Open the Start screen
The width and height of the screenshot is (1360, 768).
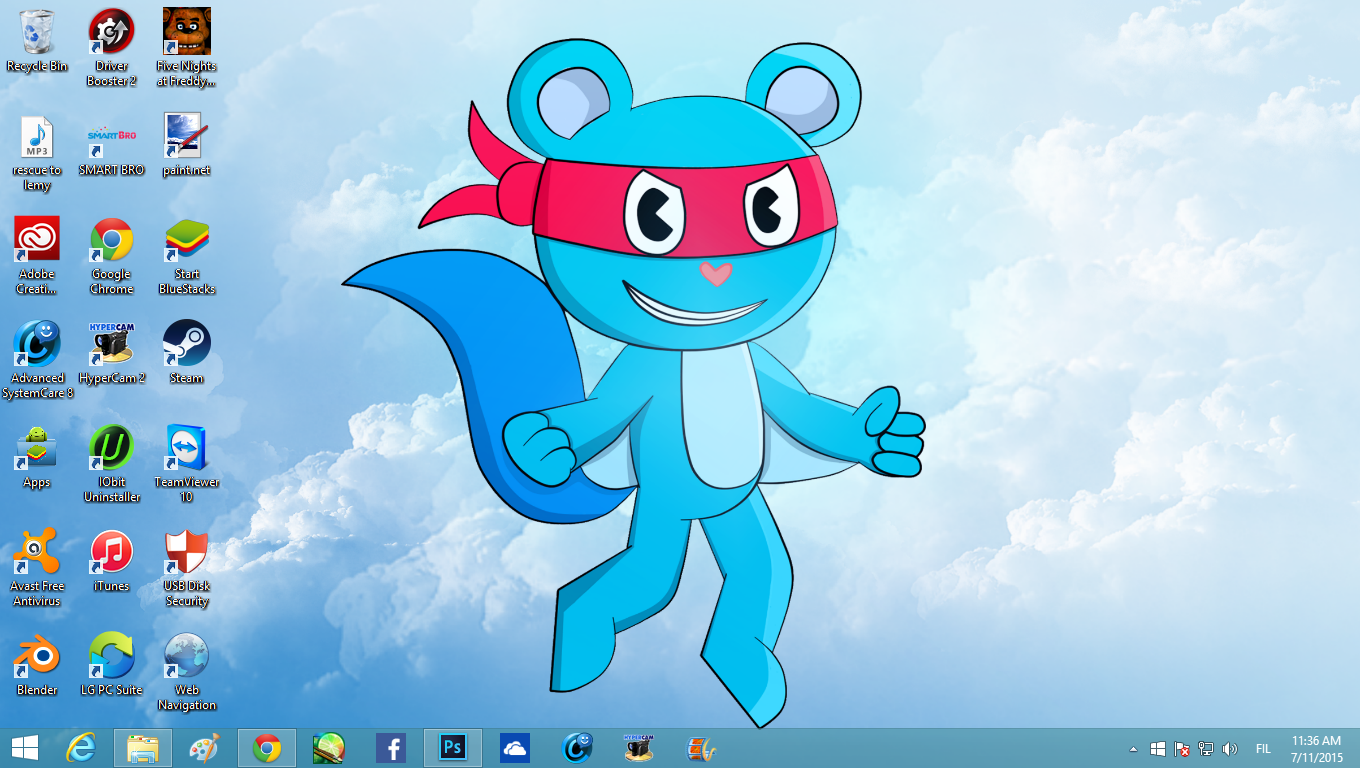[21, 747]
